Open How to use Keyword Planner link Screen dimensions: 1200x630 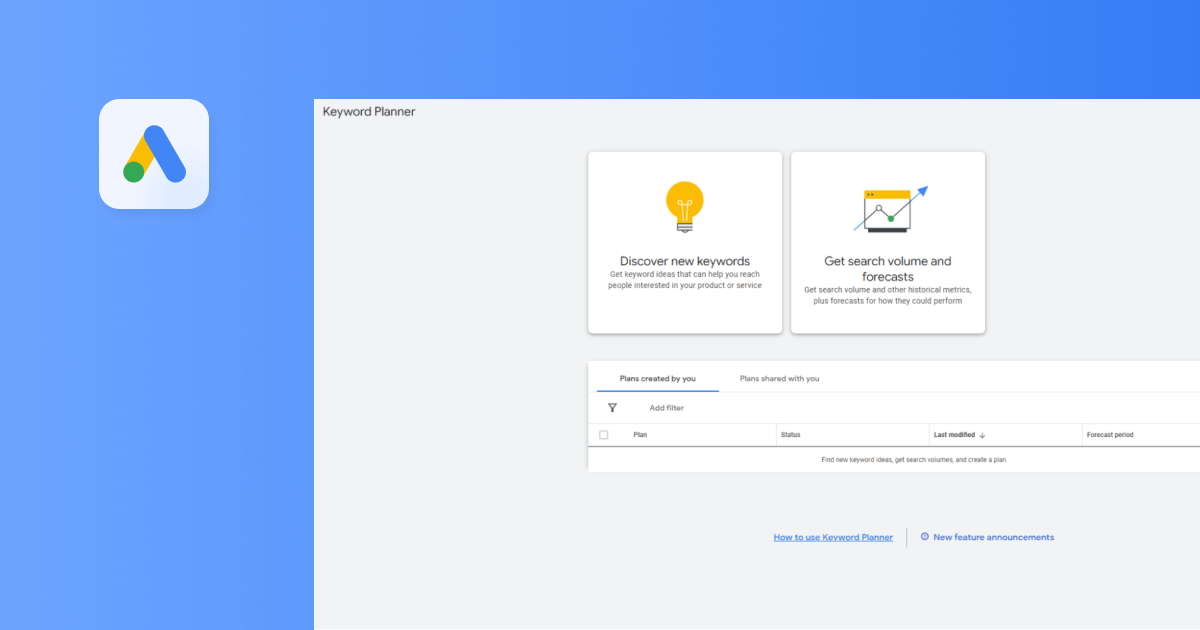click(833, 537)
